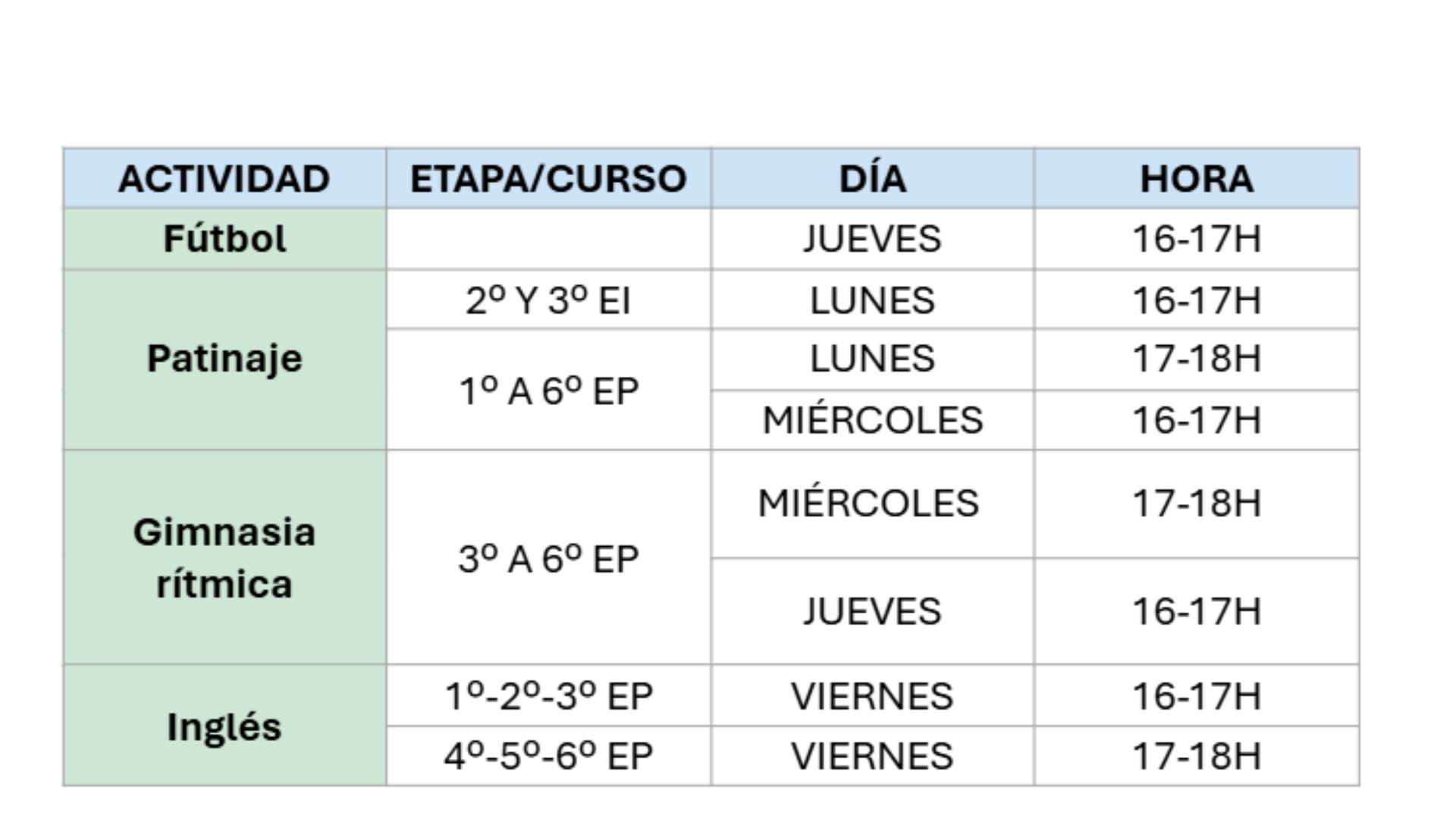The height and width of the screenshot is (819, 1456).
Task: Click the JUEVES cell in Fútbol row
Action: click(872, 239)
